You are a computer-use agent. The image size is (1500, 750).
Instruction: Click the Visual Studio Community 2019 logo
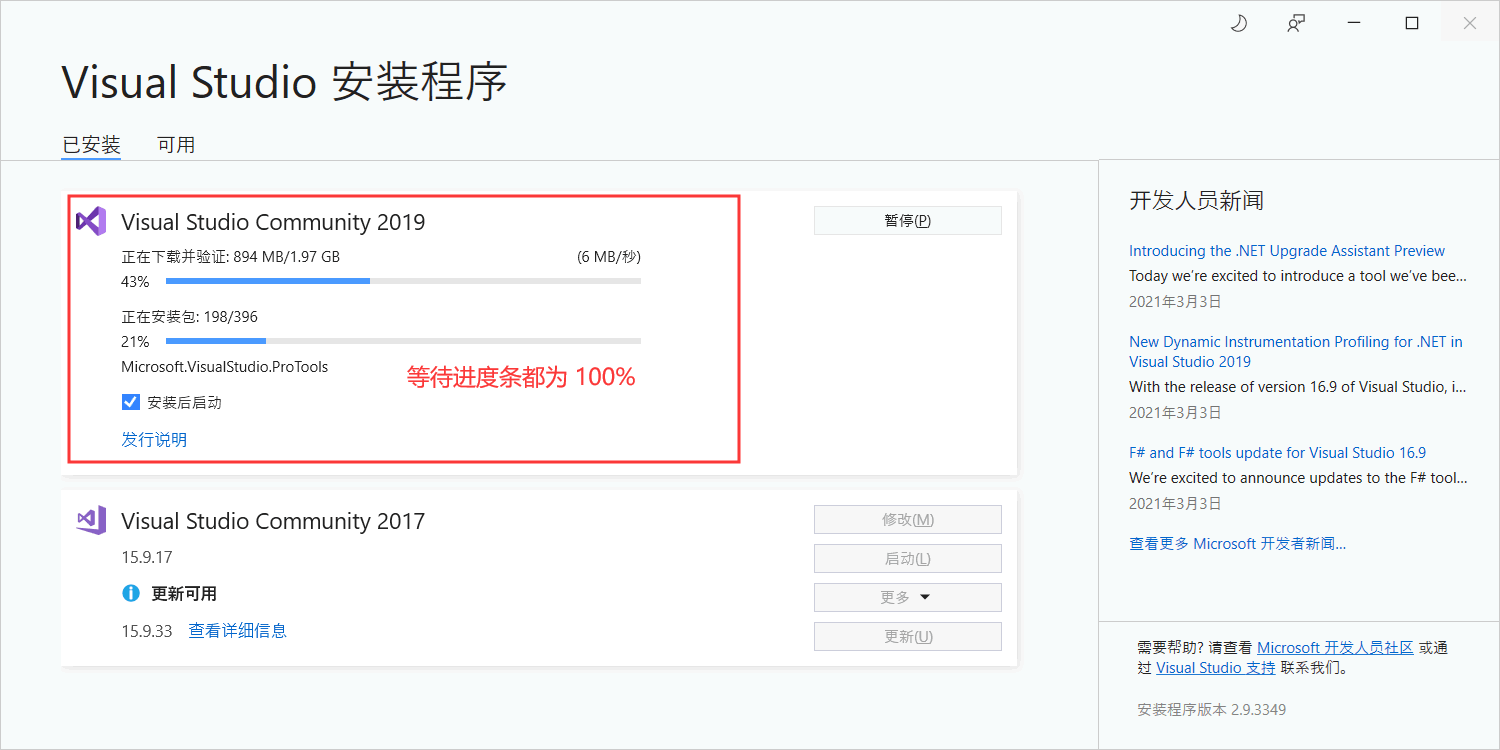click(x=91, y=221)
